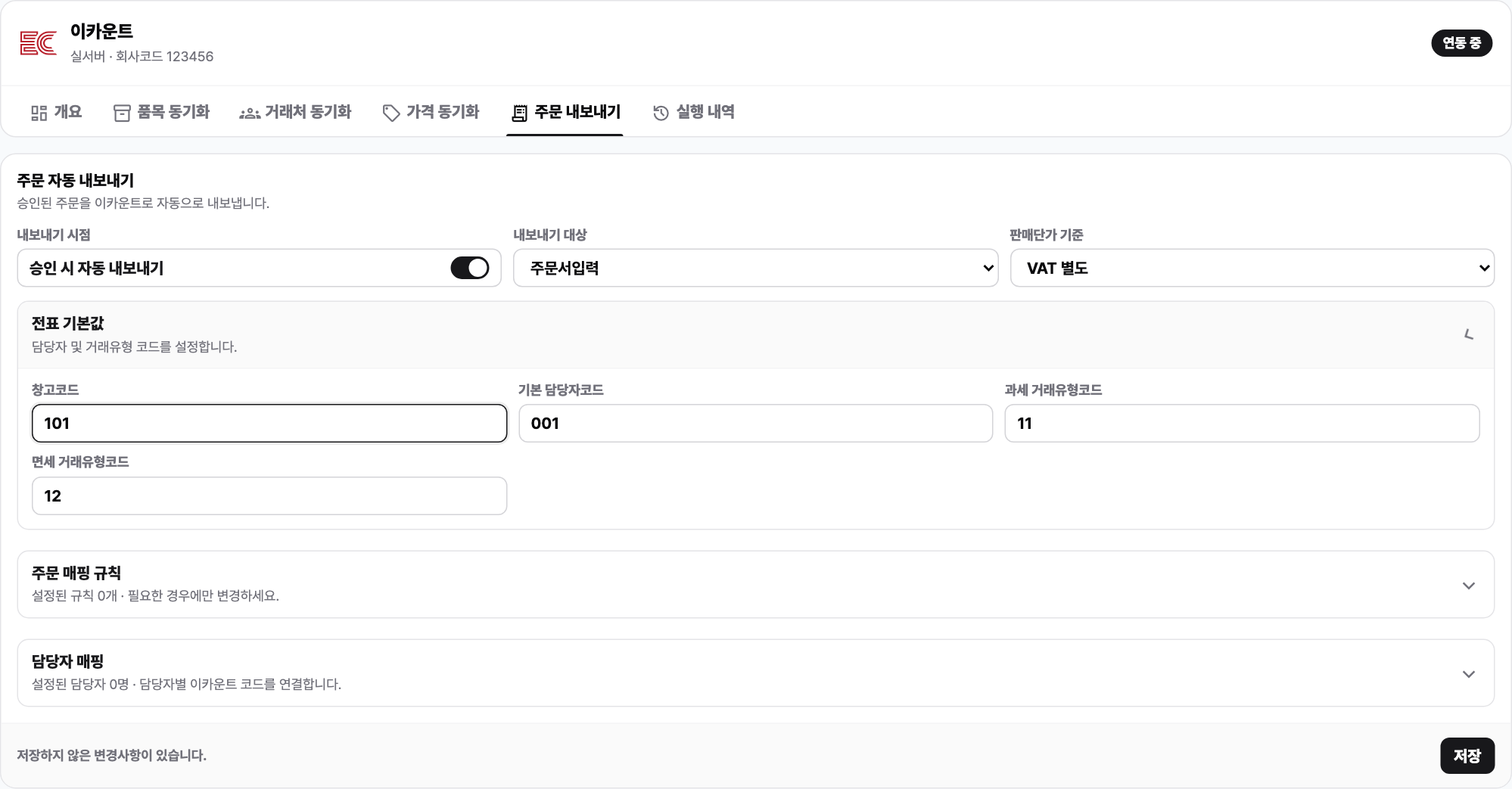This screenshot has width=1512, height=789.
Task: Click the red EC Ecount logo
Action: pos(38,43)
